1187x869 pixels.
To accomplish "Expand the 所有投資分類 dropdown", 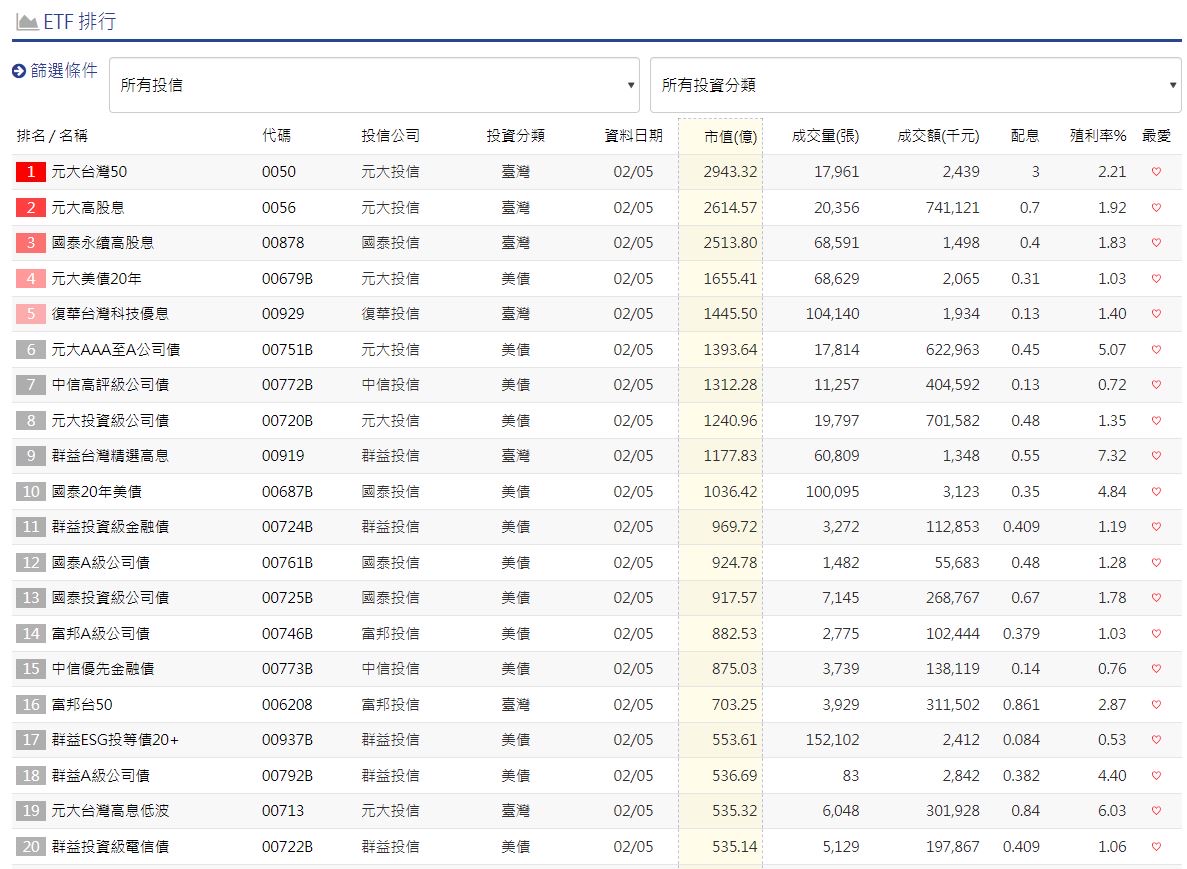I will (x=915, y=85).
